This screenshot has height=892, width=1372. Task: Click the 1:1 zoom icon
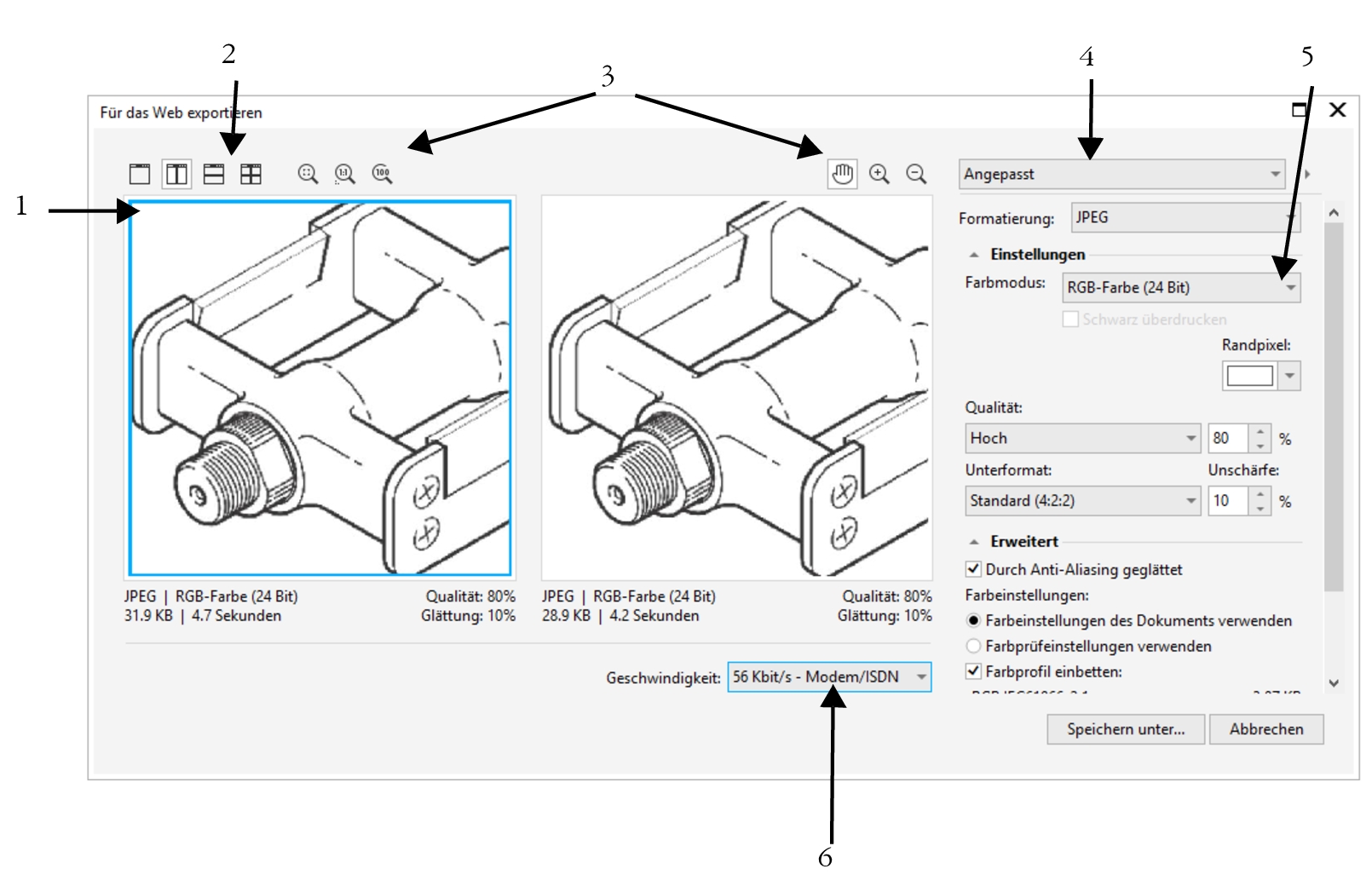[344, 174]
